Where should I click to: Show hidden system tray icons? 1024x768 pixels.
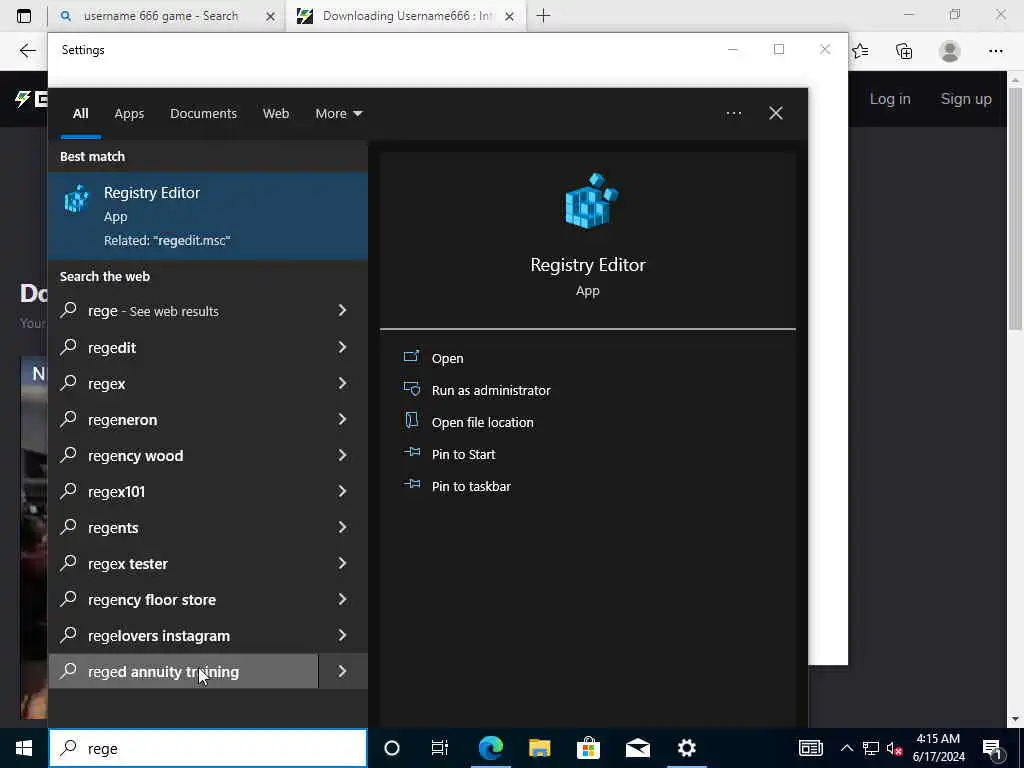[846, 748]
